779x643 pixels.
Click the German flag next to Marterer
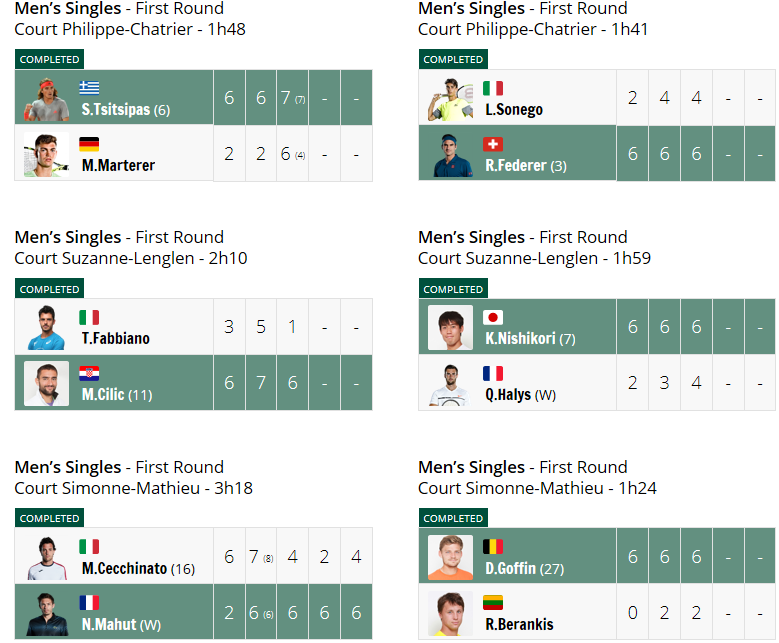coord(89,144)
